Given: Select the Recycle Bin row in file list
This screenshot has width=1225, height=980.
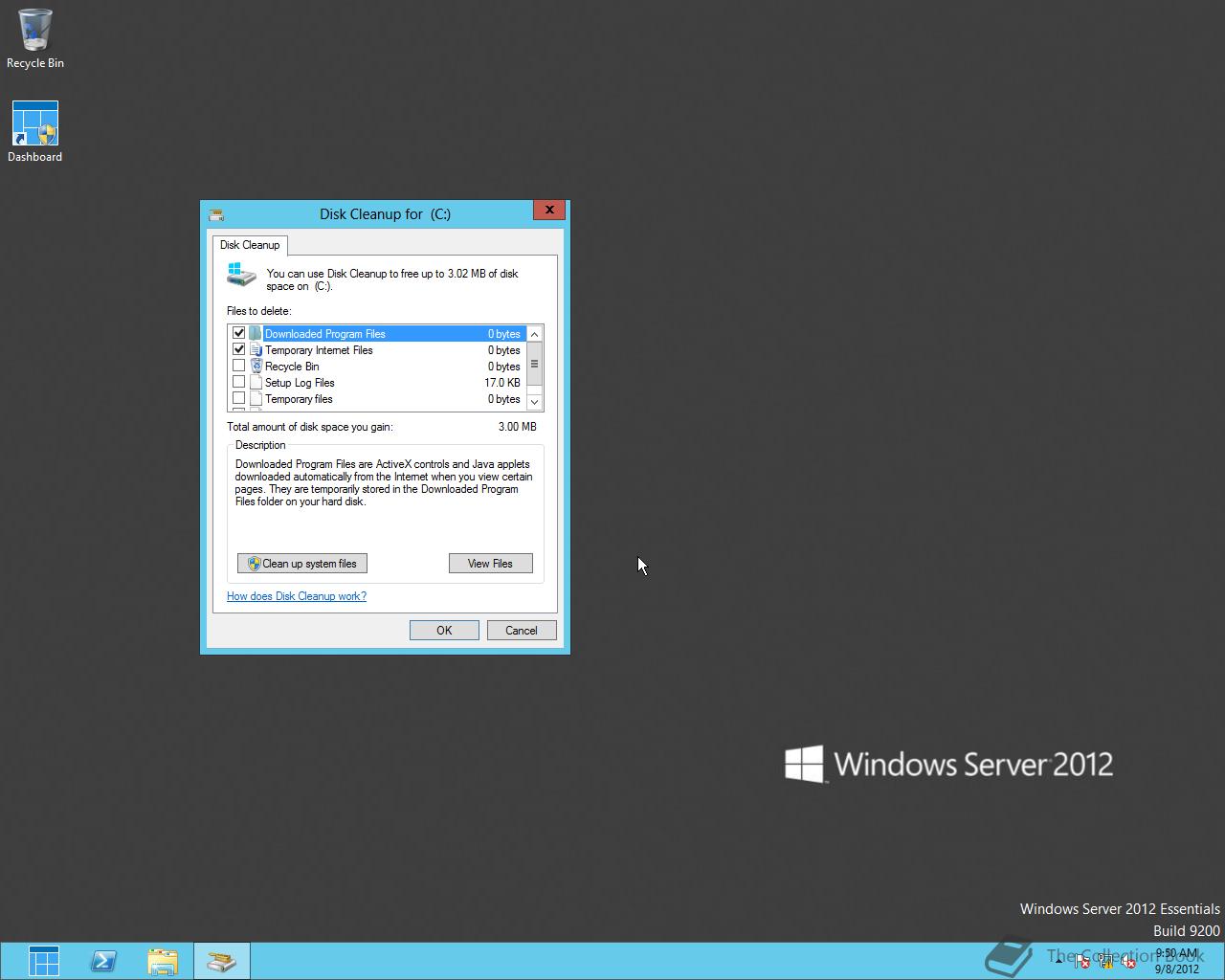Looking at the screenshot, I should click(377, 367).
